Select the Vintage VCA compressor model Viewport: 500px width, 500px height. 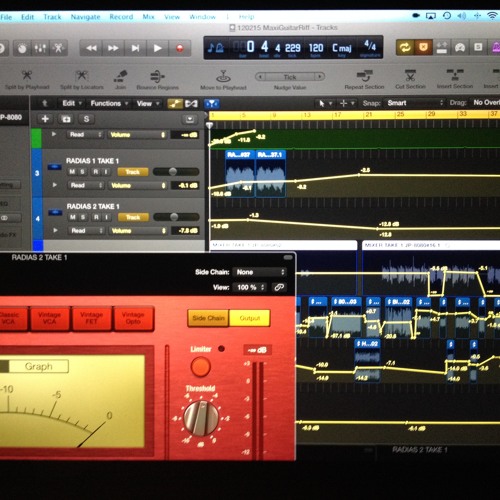coord(49,319)
